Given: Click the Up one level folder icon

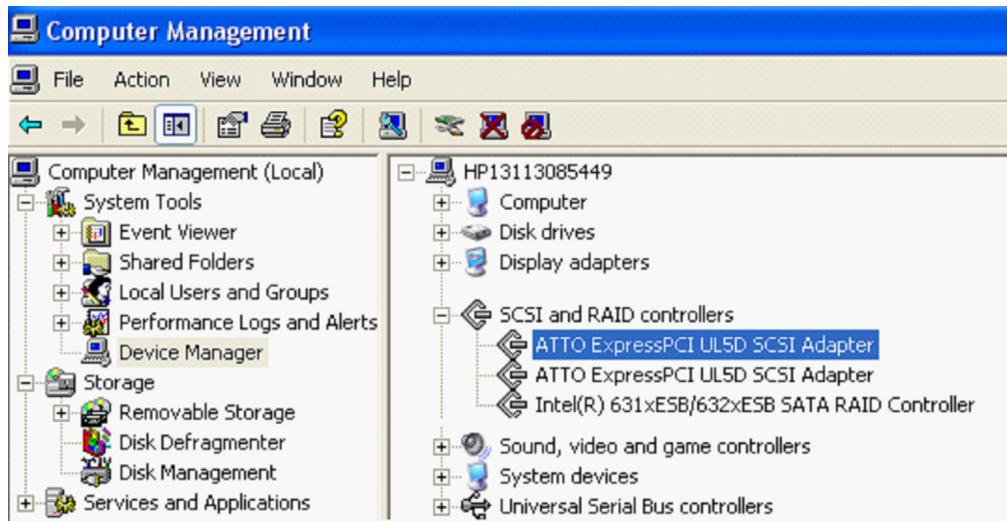Looking at the screenshot, I should 132,125.
